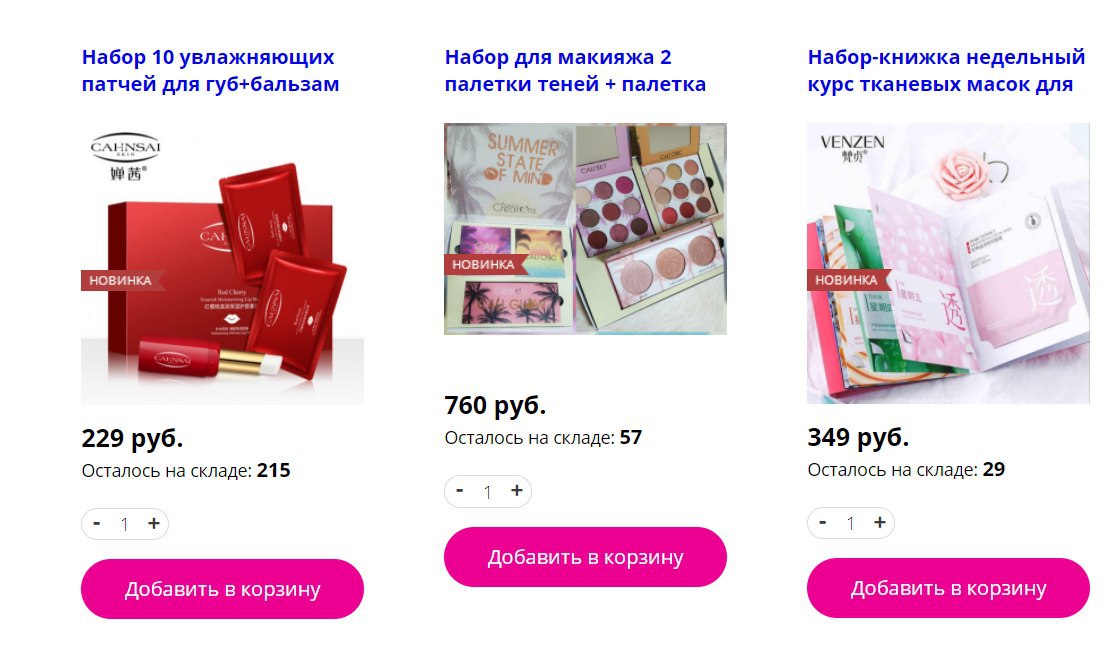
Task: Increase quantity for the 760 руб. makeup set
Action: [517, 491]
